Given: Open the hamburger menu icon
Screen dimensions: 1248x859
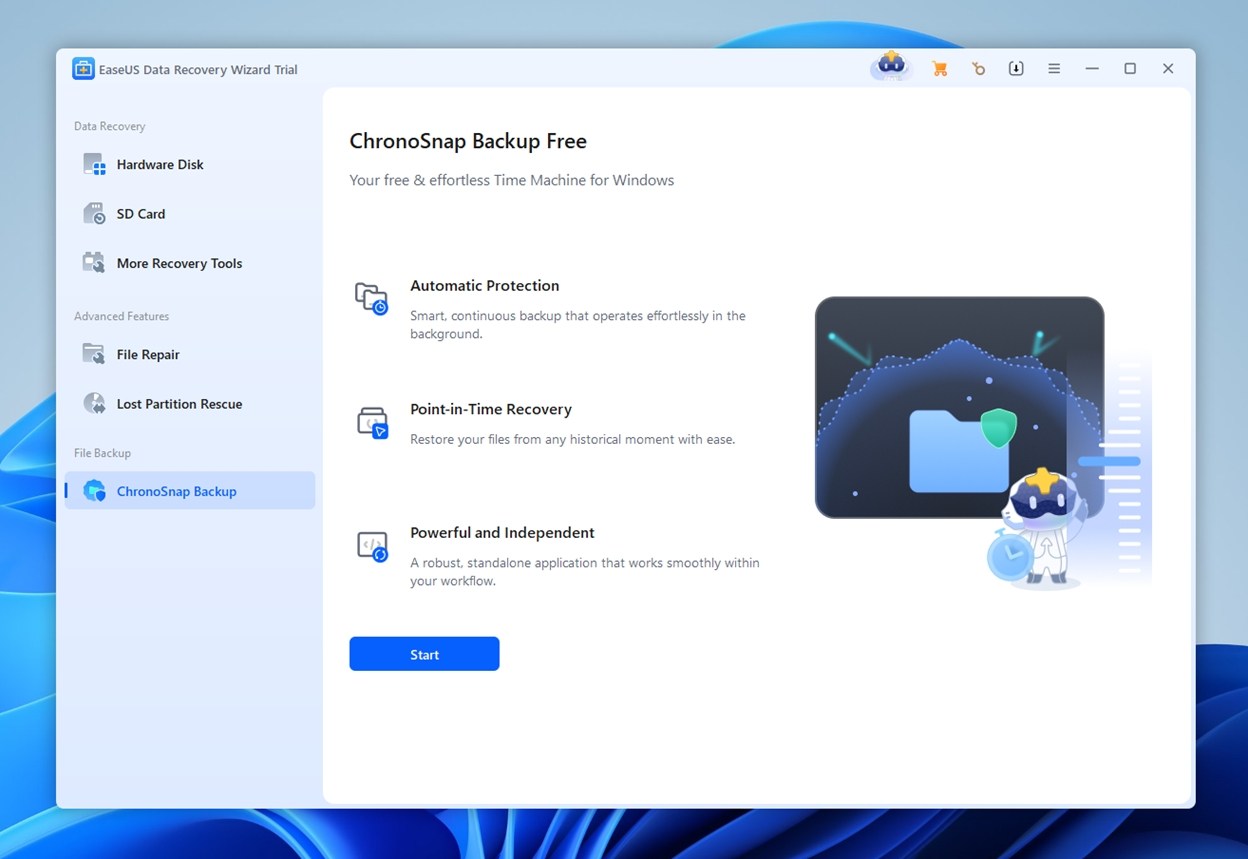Looking at the screenshot, I should tap(1054, 69).
